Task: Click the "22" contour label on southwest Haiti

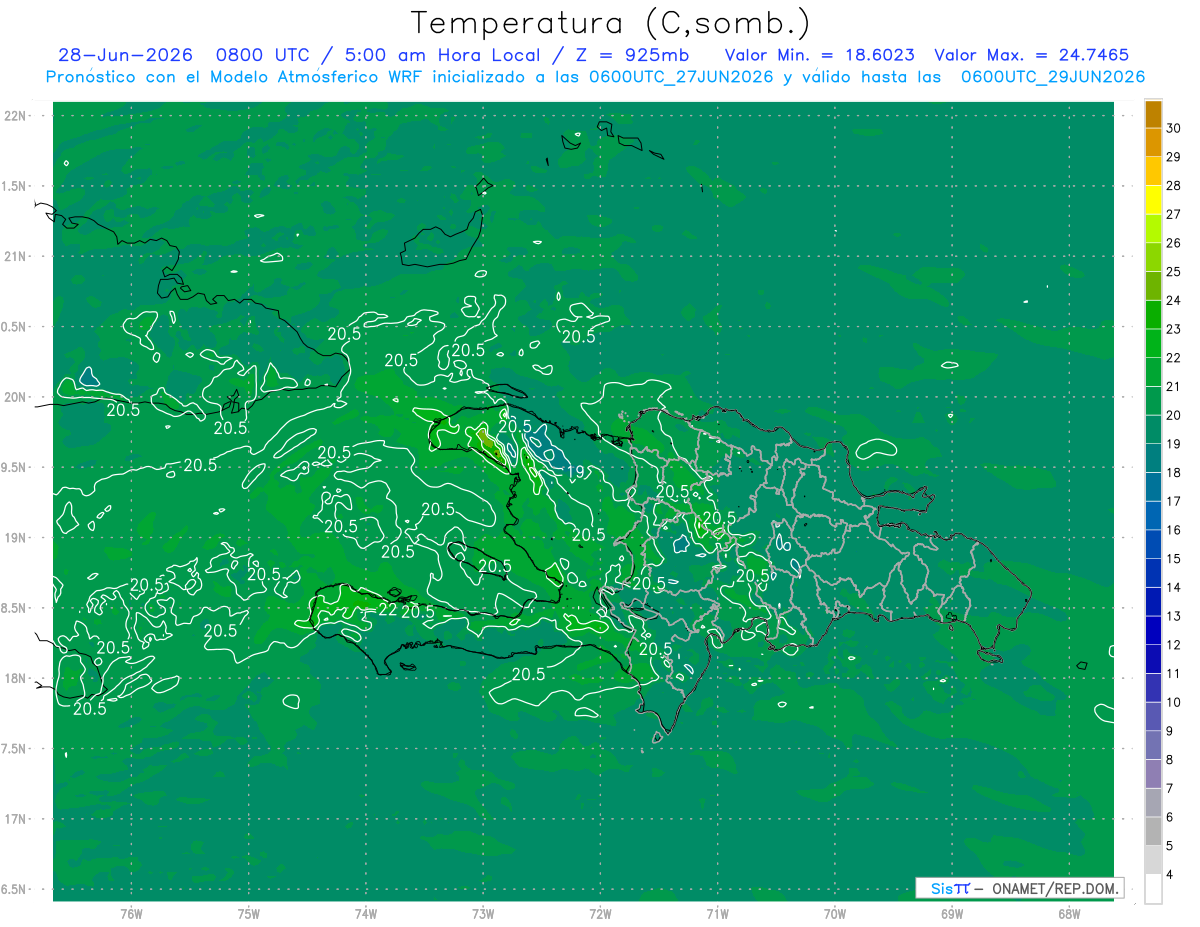Action: click(x=387, y=609)
